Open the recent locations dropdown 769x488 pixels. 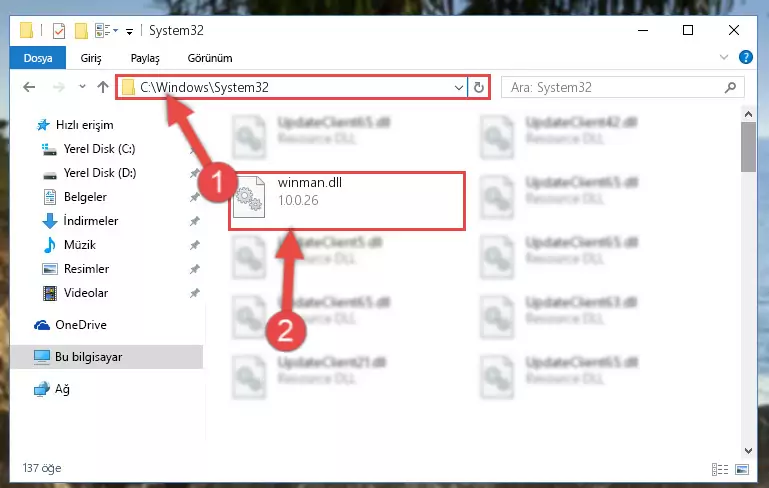[82, 87]
